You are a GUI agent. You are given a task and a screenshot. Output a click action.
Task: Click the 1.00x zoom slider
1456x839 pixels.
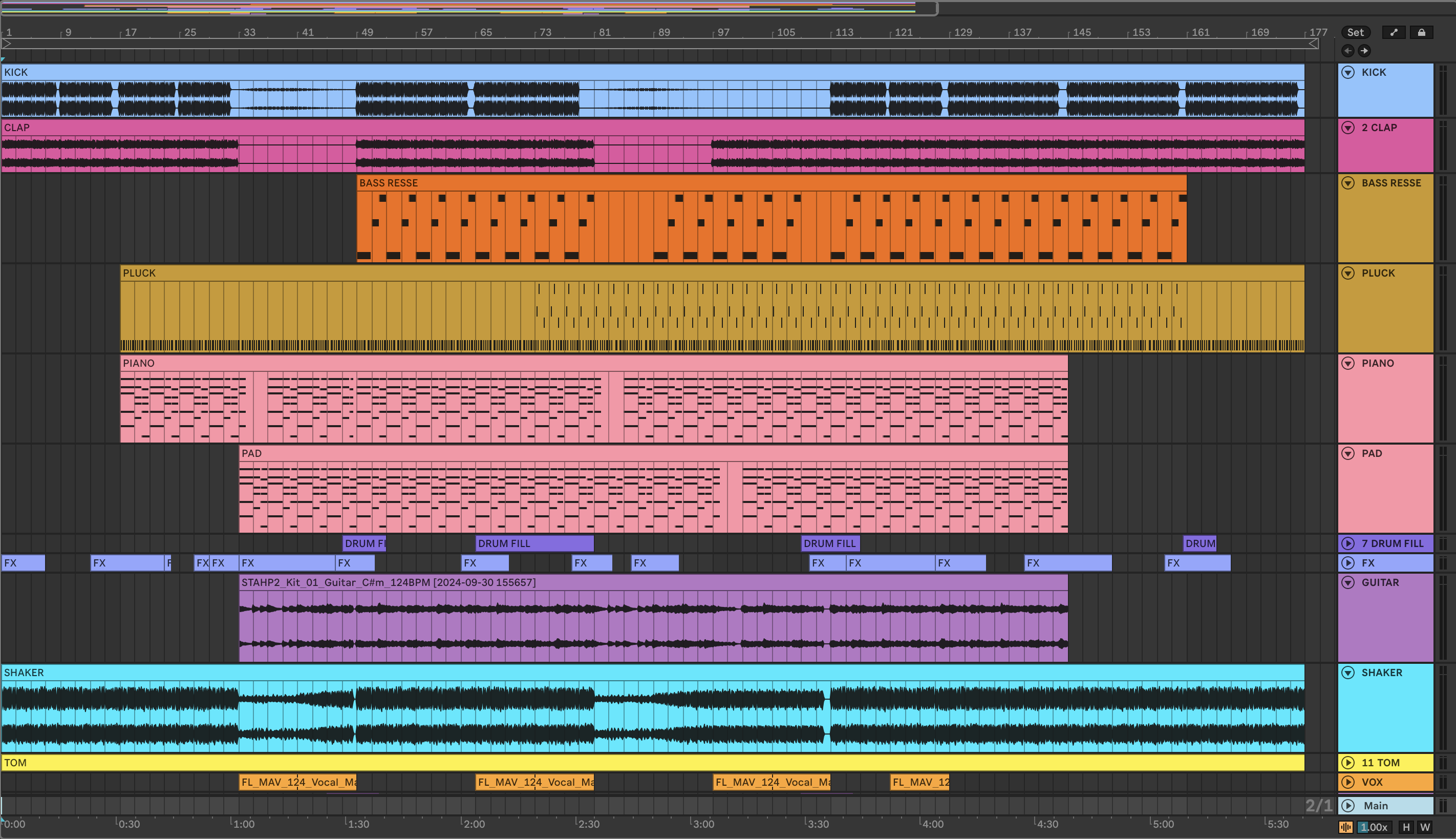[x=1374, y=827]
